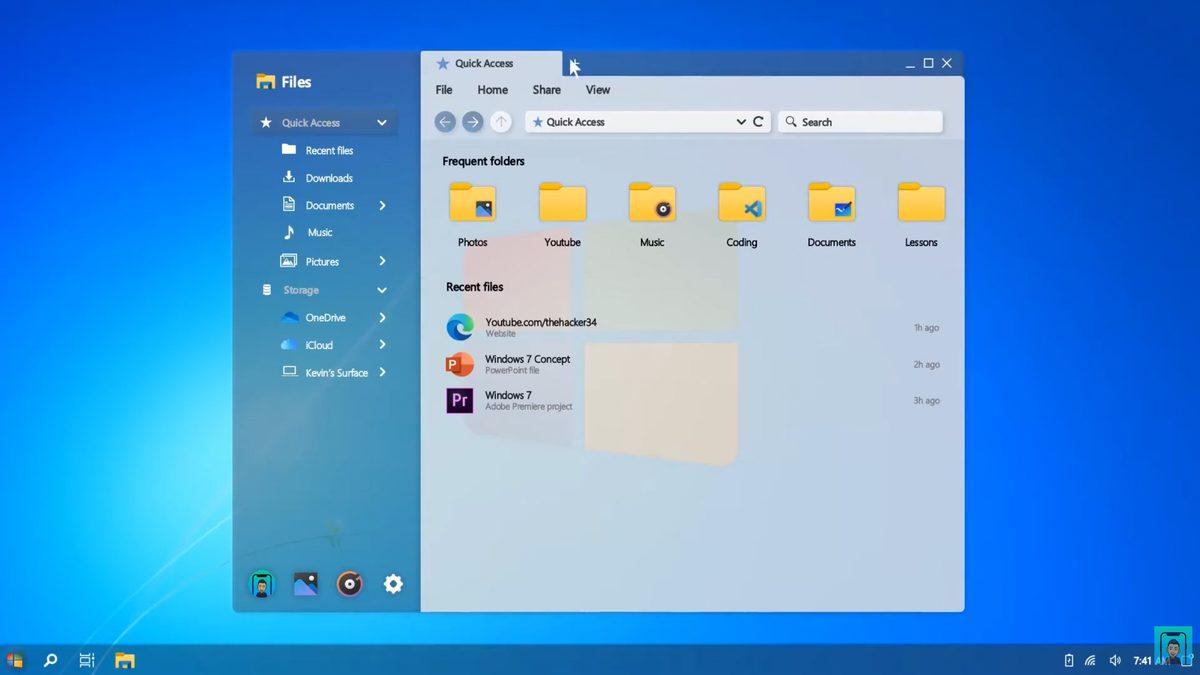Open the Windows 7 Concept PowerPoint file
The width and height of the screenshot is (1200, 675).
pyautogui.click(x=527, y=363)
